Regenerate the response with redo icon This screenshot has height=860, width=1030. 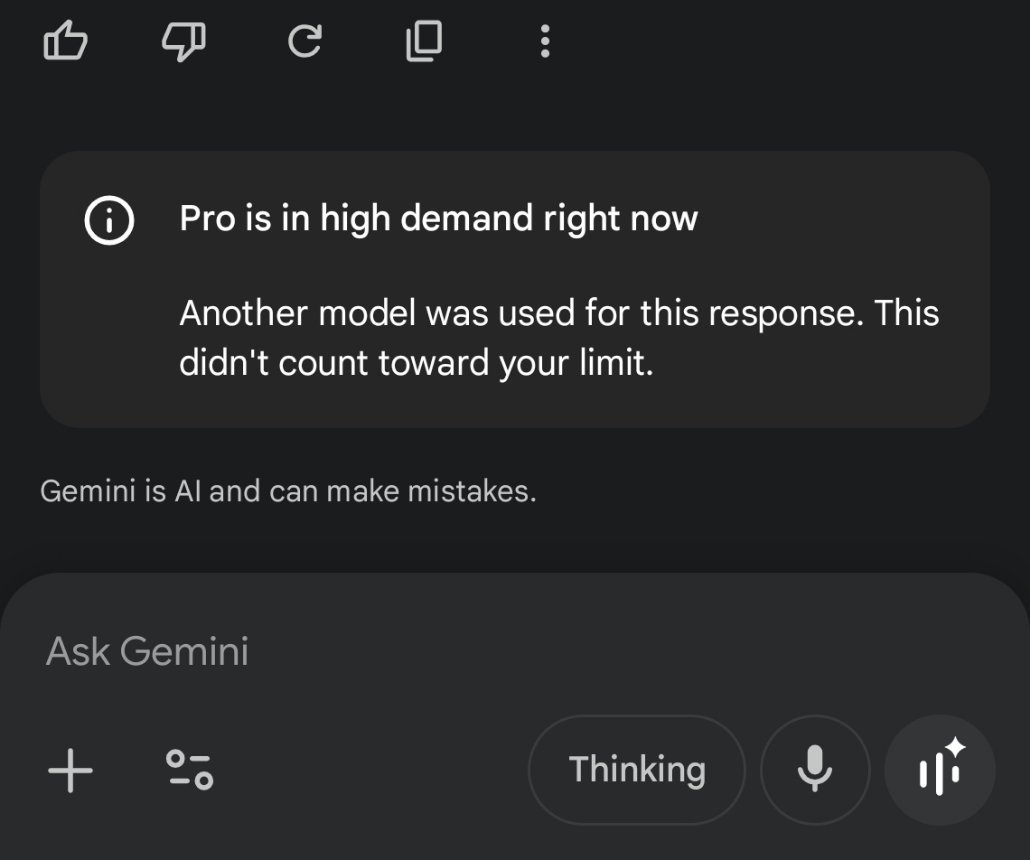coord(304,42)
